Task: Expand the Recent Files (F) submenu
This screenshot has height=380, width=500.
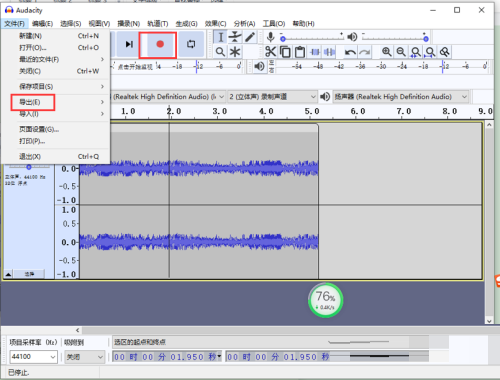Action: 56,59
